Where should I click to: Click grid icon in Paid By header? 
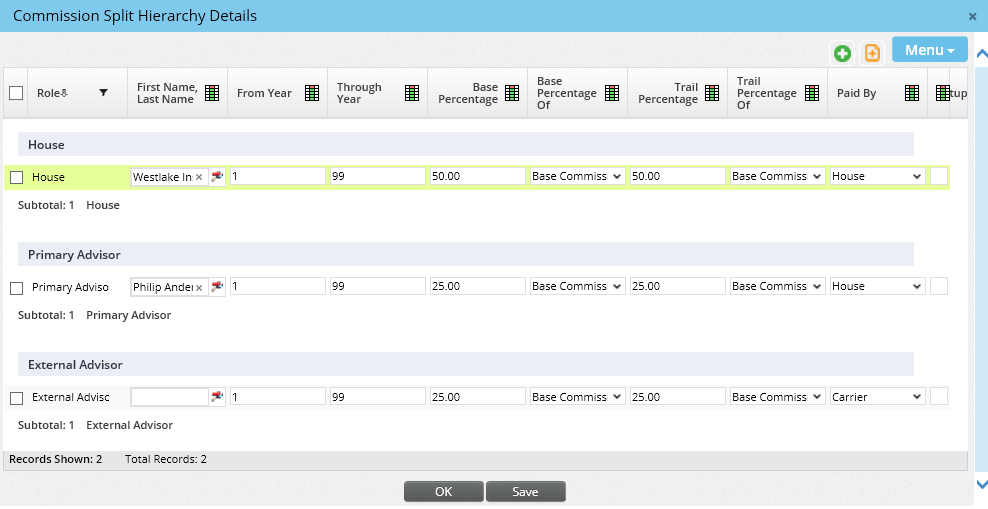(x=912, y=93)
